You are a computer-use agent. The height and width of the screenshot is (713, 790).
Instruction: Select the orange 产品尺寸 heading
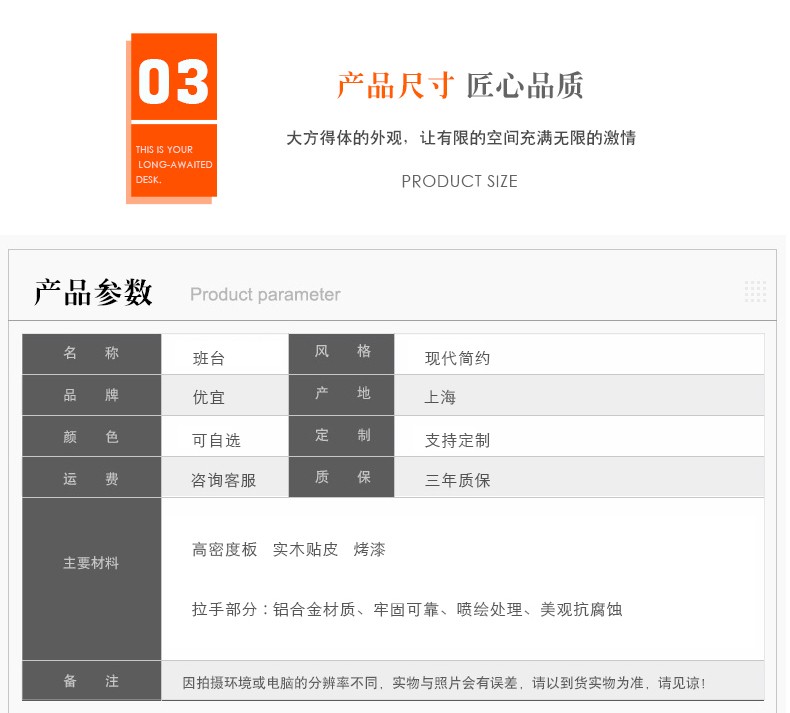[396, 86]
